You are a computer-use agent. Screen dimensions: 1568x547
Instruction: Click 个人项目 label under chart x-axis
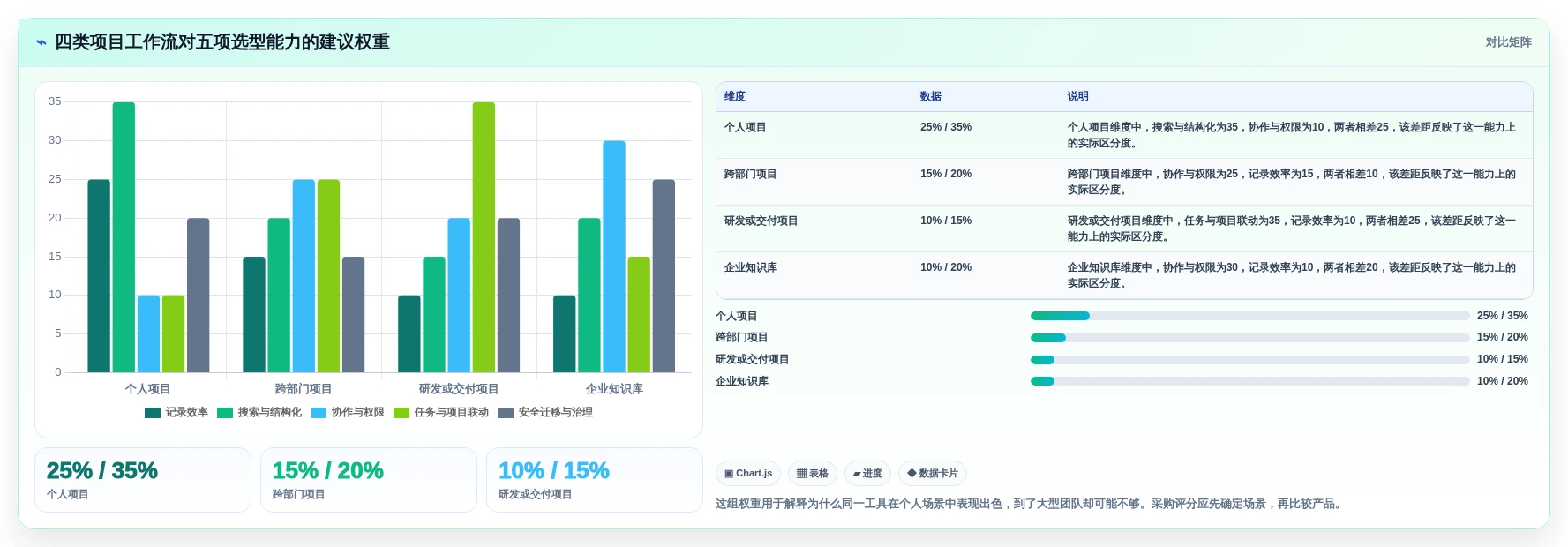tap(148, 389)
